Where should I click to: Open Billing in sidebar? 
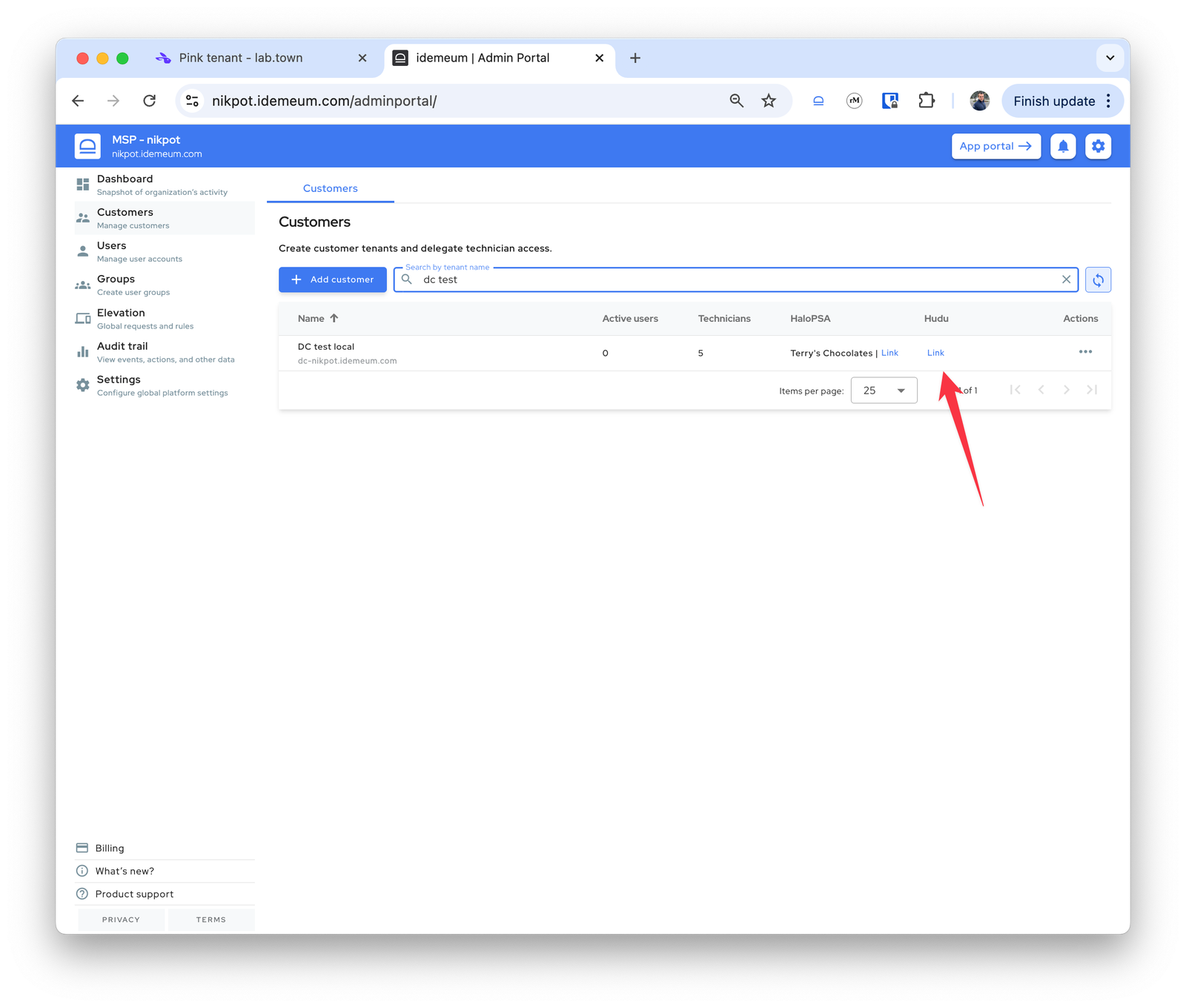(x=165, y=848)
